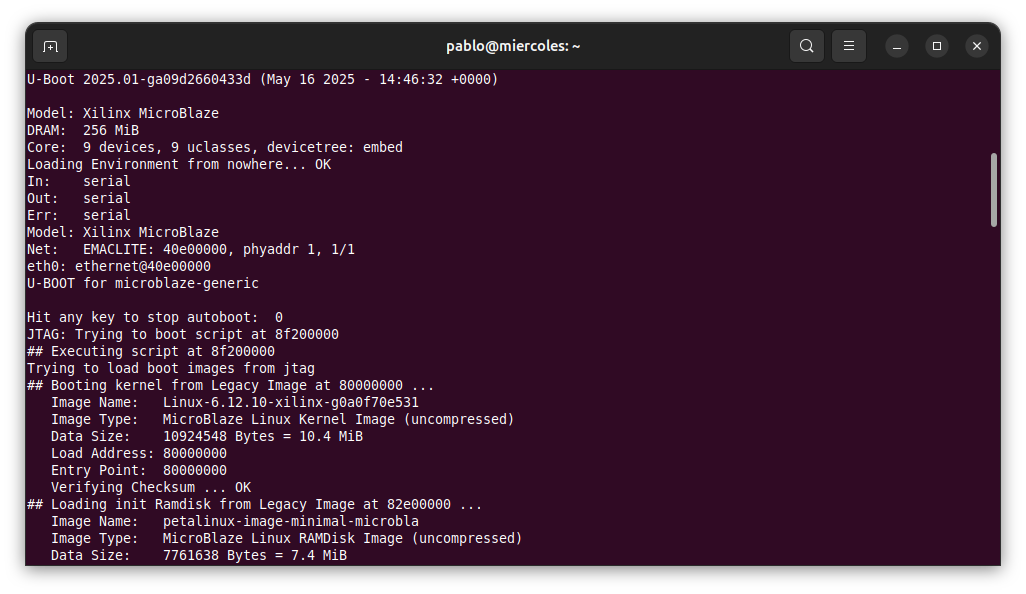Click the magnifying glass icon
The image size is (1026, 594).
[806, 46]
